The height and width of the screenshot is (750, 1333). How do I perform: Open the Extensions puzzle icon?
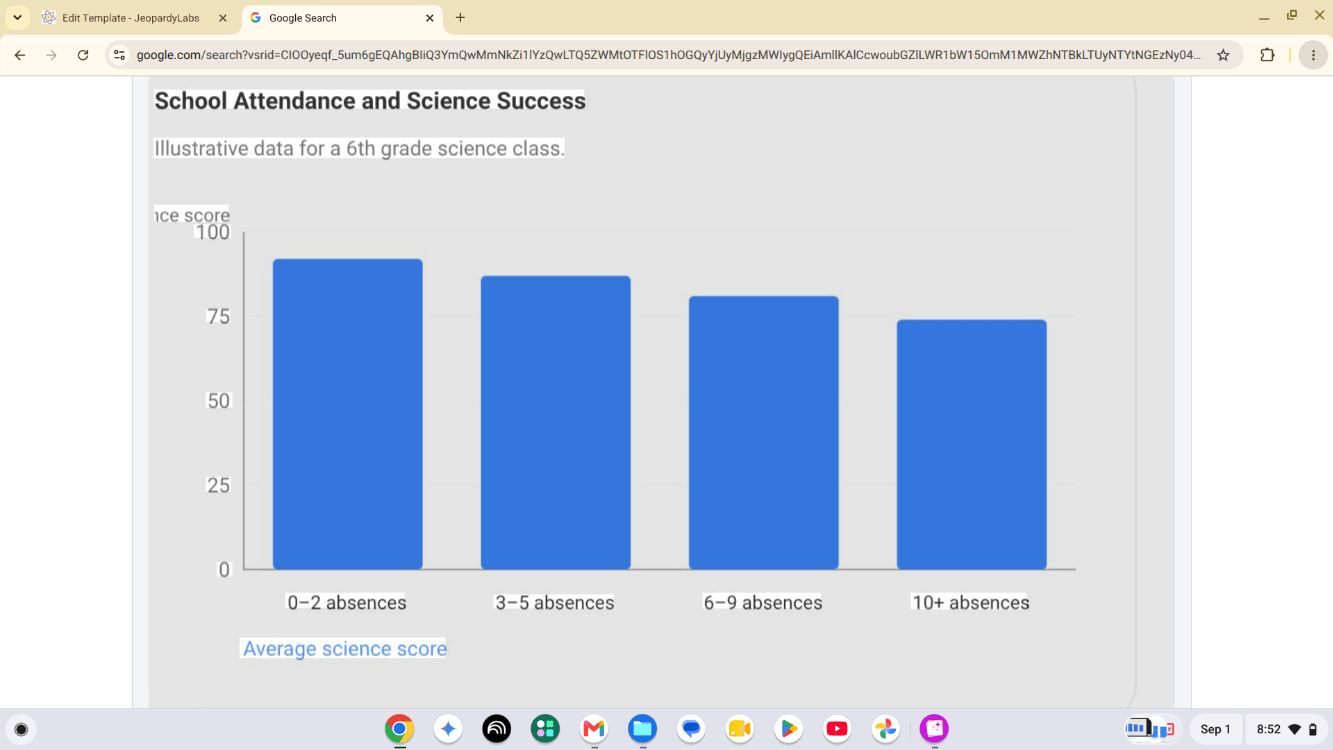pos(1267,55)
